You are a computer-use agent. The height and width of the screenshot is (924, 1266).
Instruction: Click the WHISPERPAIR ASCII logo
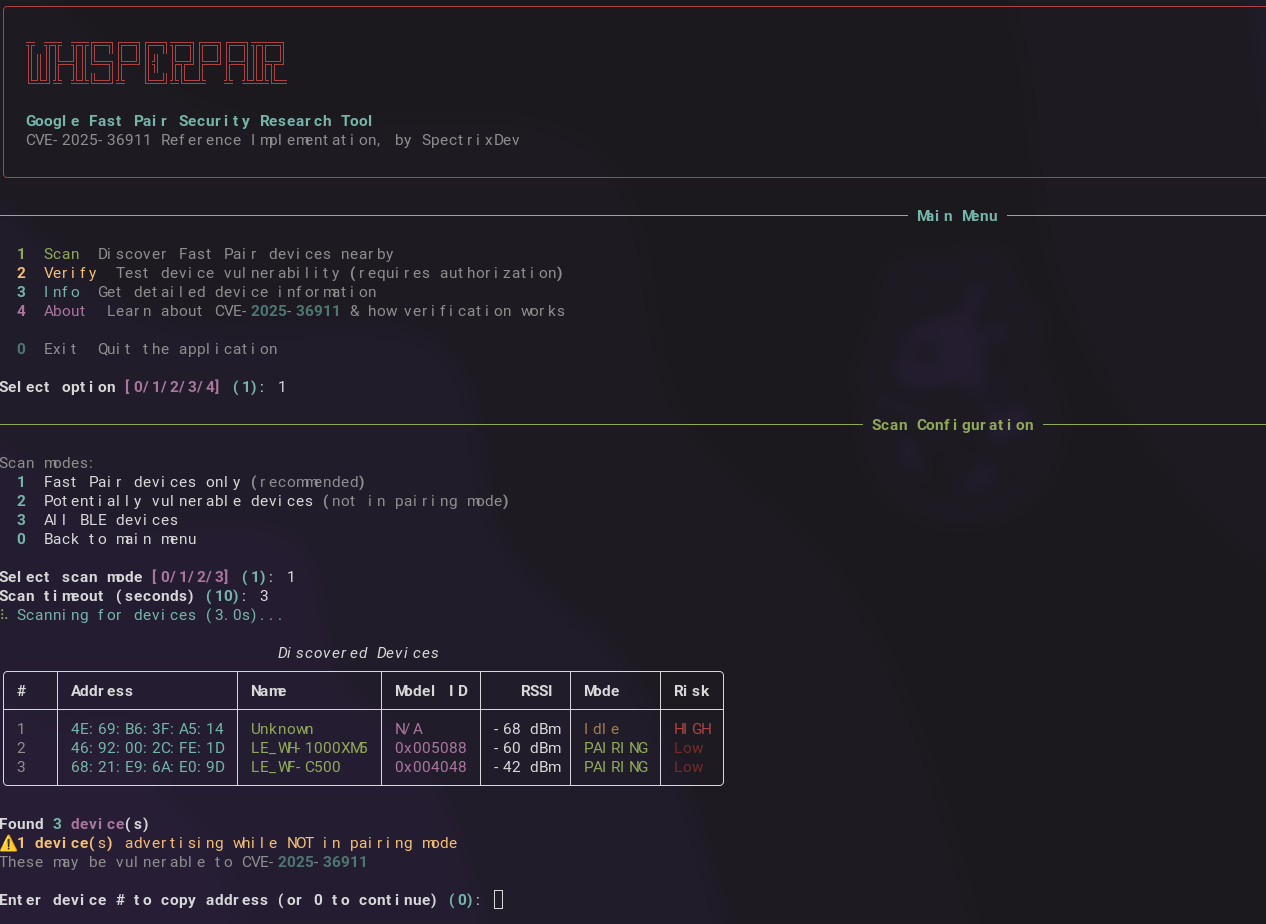pos(156,63)
